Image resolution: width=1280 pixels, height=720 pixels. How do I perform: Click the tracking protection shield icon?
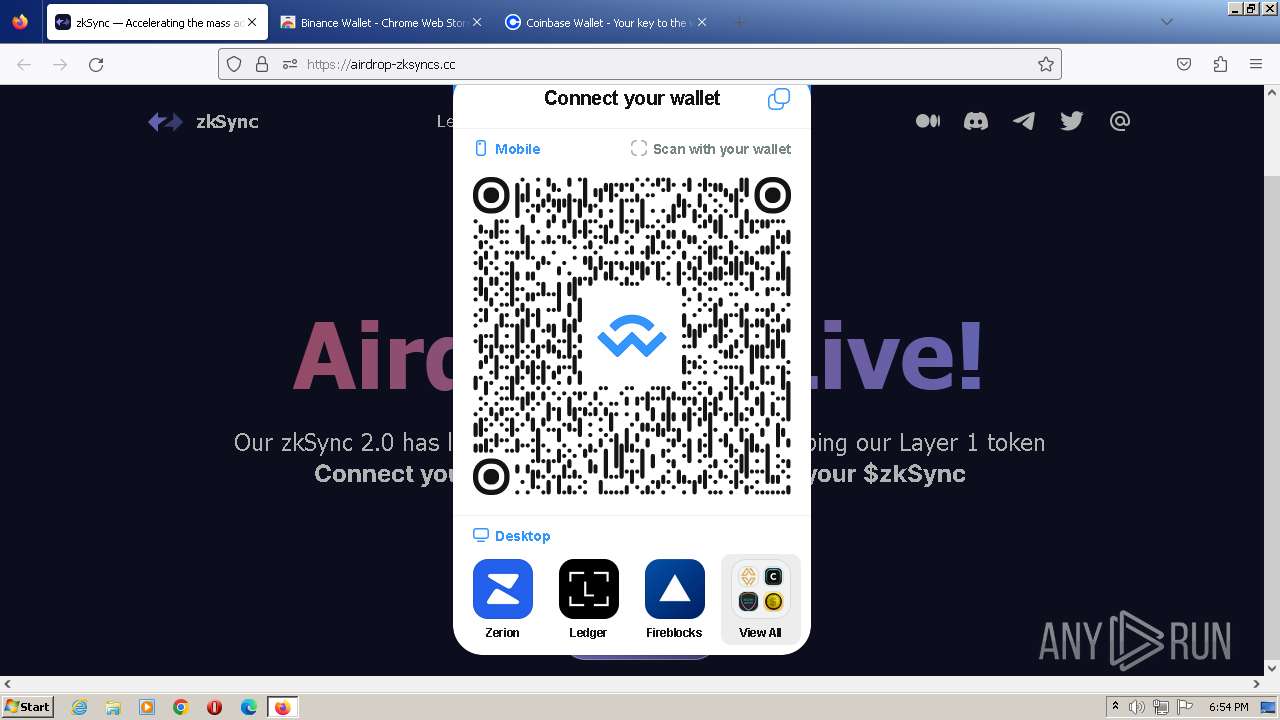(234, 64)
